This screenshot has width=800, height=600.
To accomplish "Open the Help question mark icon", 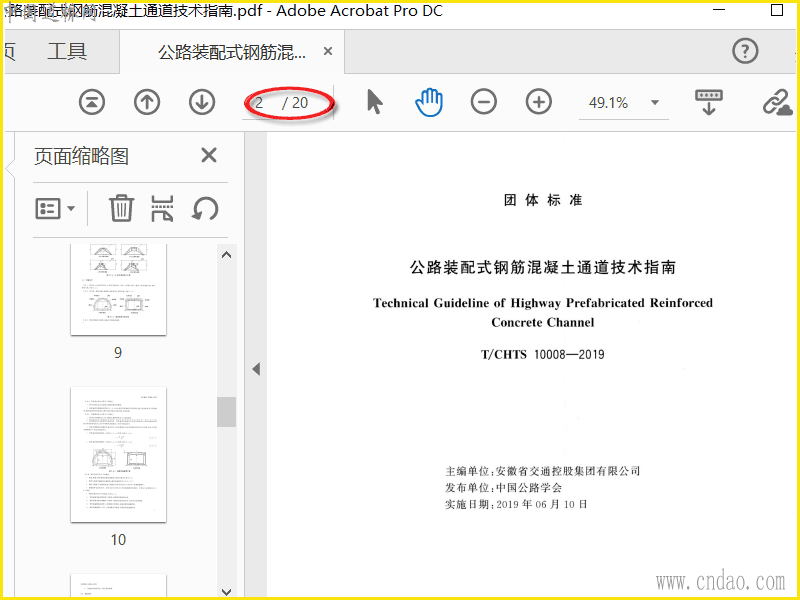I will tap(745, 51).
